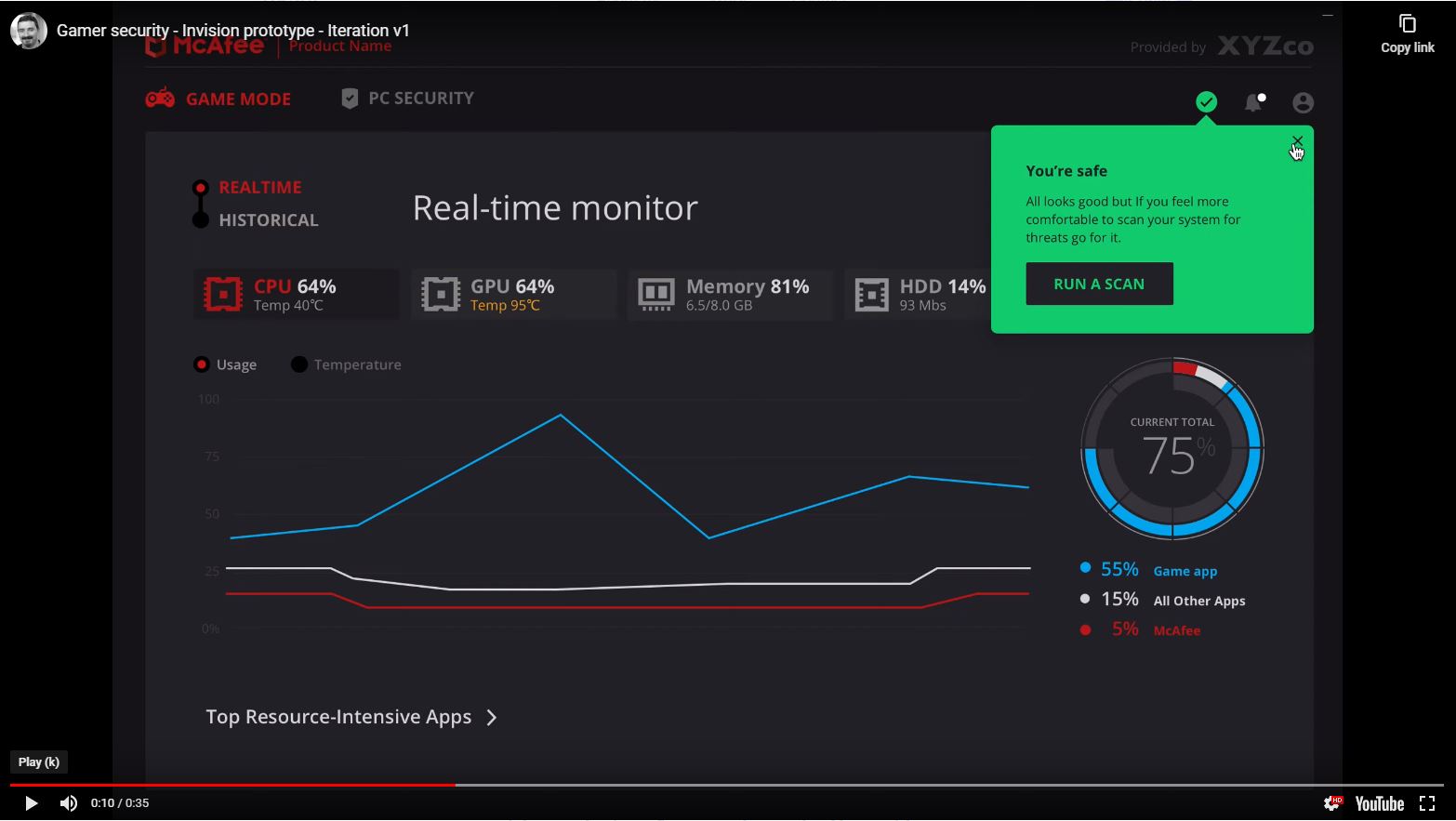Switch to the PC SECURITY tab

[x=421, y=98]
